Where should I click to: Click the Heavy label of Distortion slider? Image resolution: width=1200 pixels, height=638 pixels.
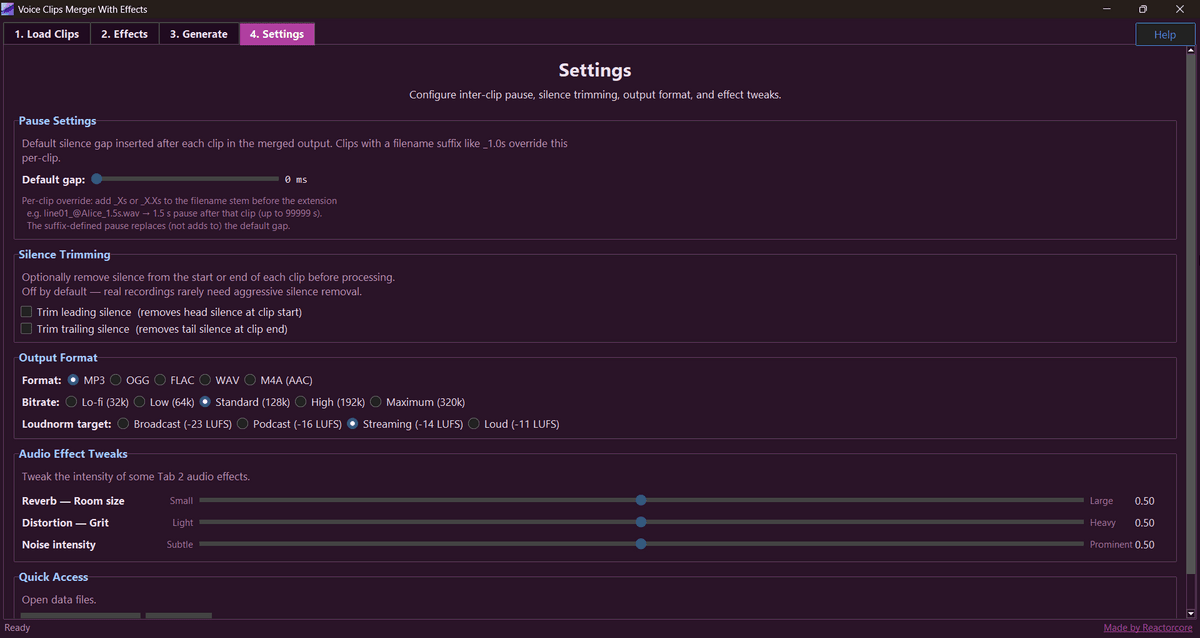[1103, 523]
